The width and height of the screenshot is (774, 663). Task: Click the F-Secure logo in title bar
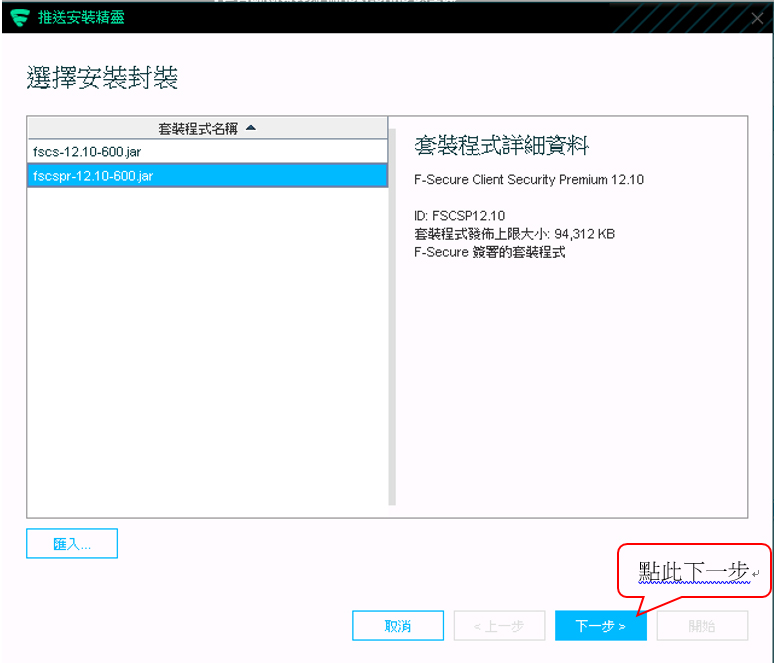coord(20,18)
